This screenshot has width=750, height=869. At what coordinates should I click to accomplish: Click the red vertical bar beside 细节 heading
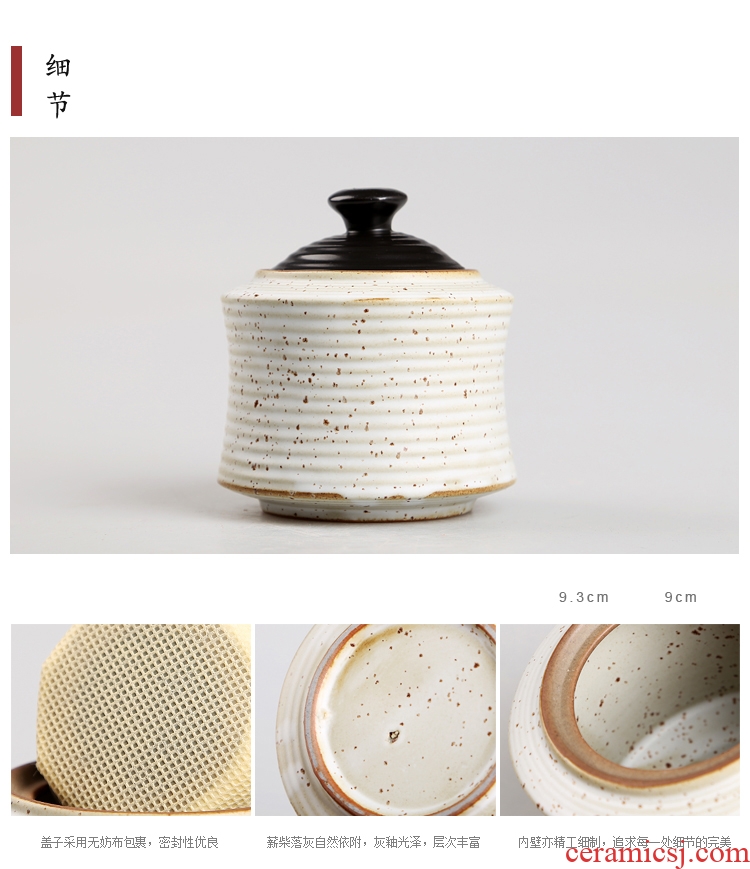16,81
